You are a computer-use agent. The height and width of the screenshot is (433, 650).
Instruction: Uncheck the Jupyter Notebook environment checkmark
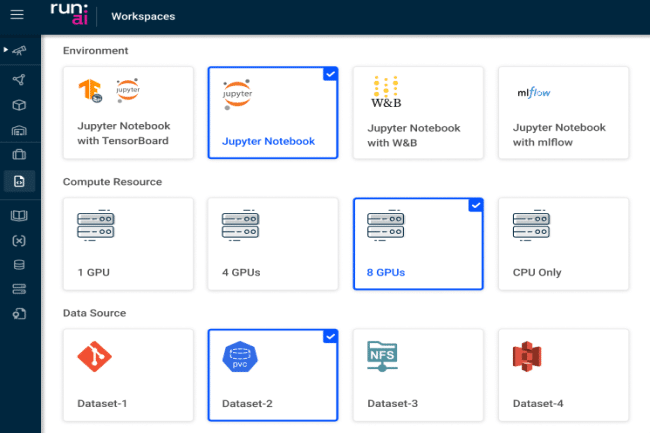pyautogui.click(x=330, y=74)
